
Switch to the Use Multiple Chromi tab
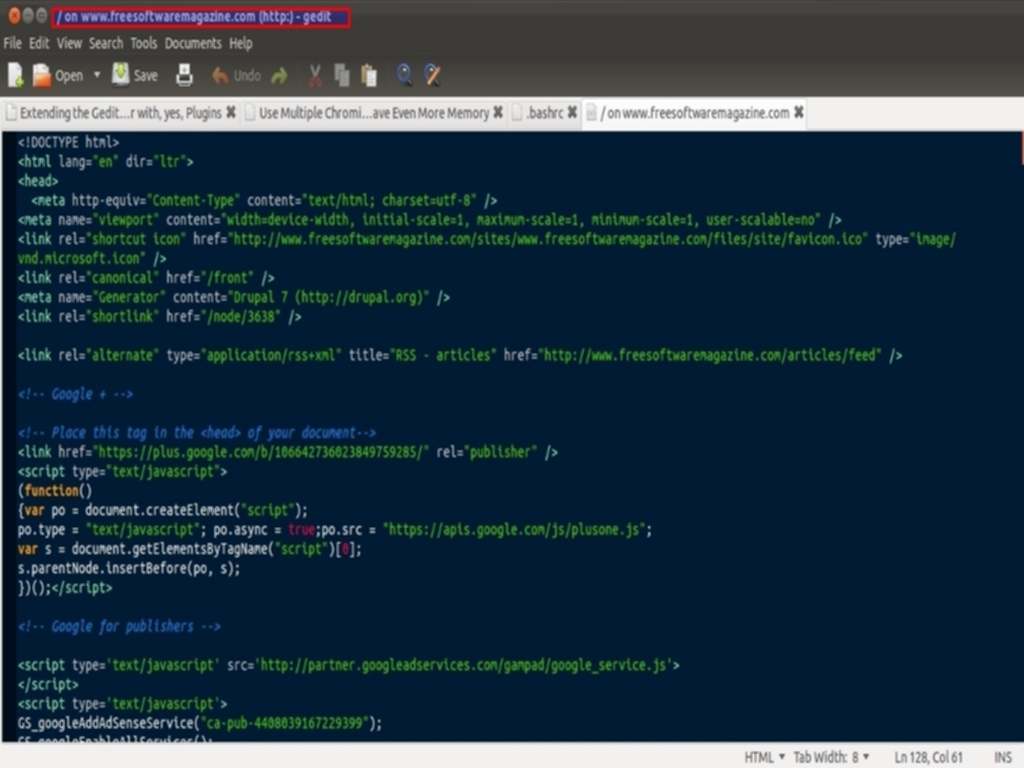(x=374, y=113)
